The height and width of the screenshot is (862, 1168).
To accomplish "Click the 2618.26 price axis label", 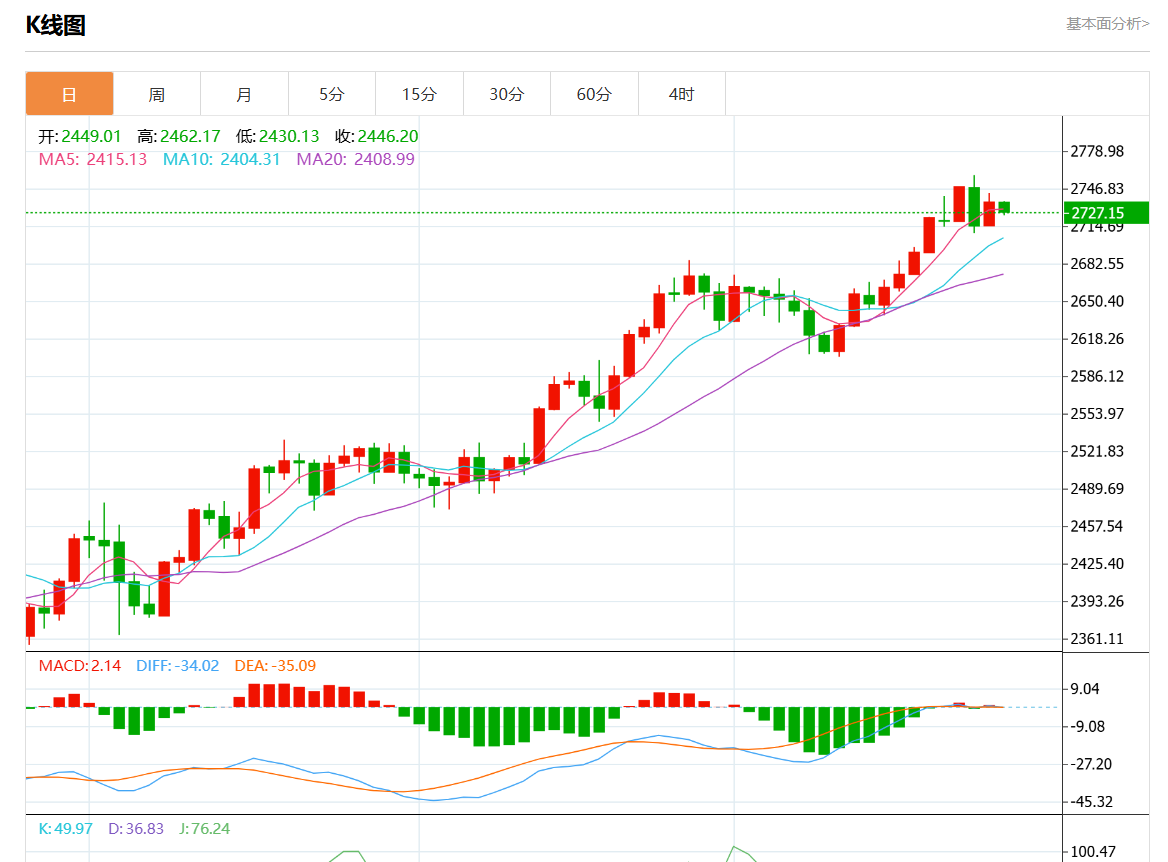I will pyautogui.click(x=1096, y=339).
